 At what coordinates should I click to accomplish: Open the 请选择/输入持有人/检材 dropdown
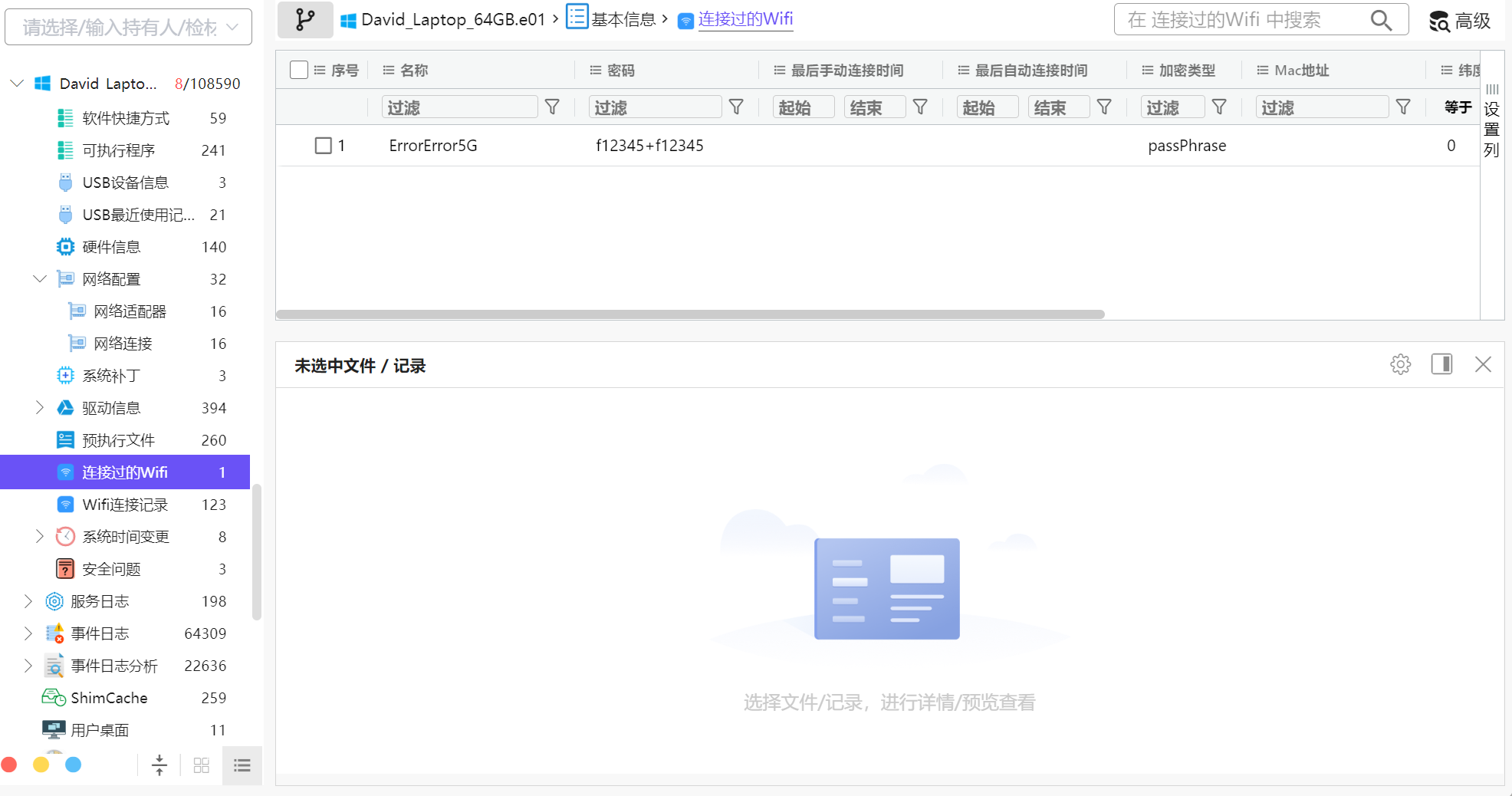coord(129,27)
